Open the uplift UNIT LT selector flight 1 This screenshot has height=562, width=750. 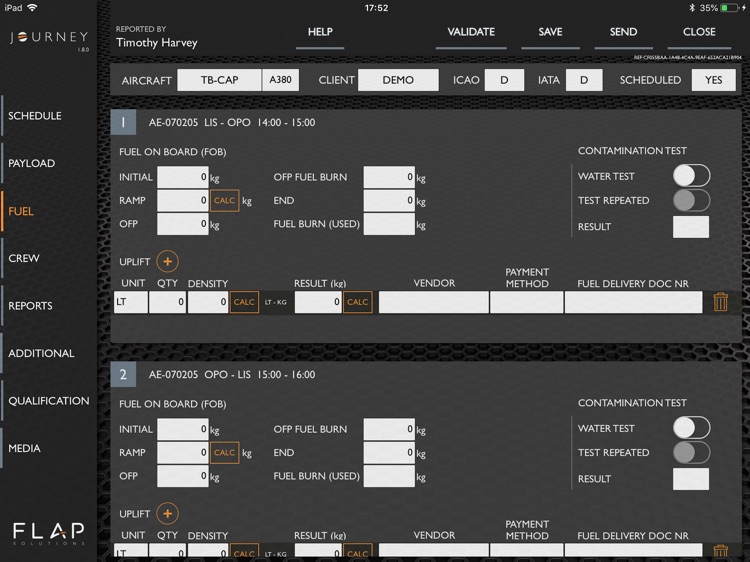pos(131,302)
